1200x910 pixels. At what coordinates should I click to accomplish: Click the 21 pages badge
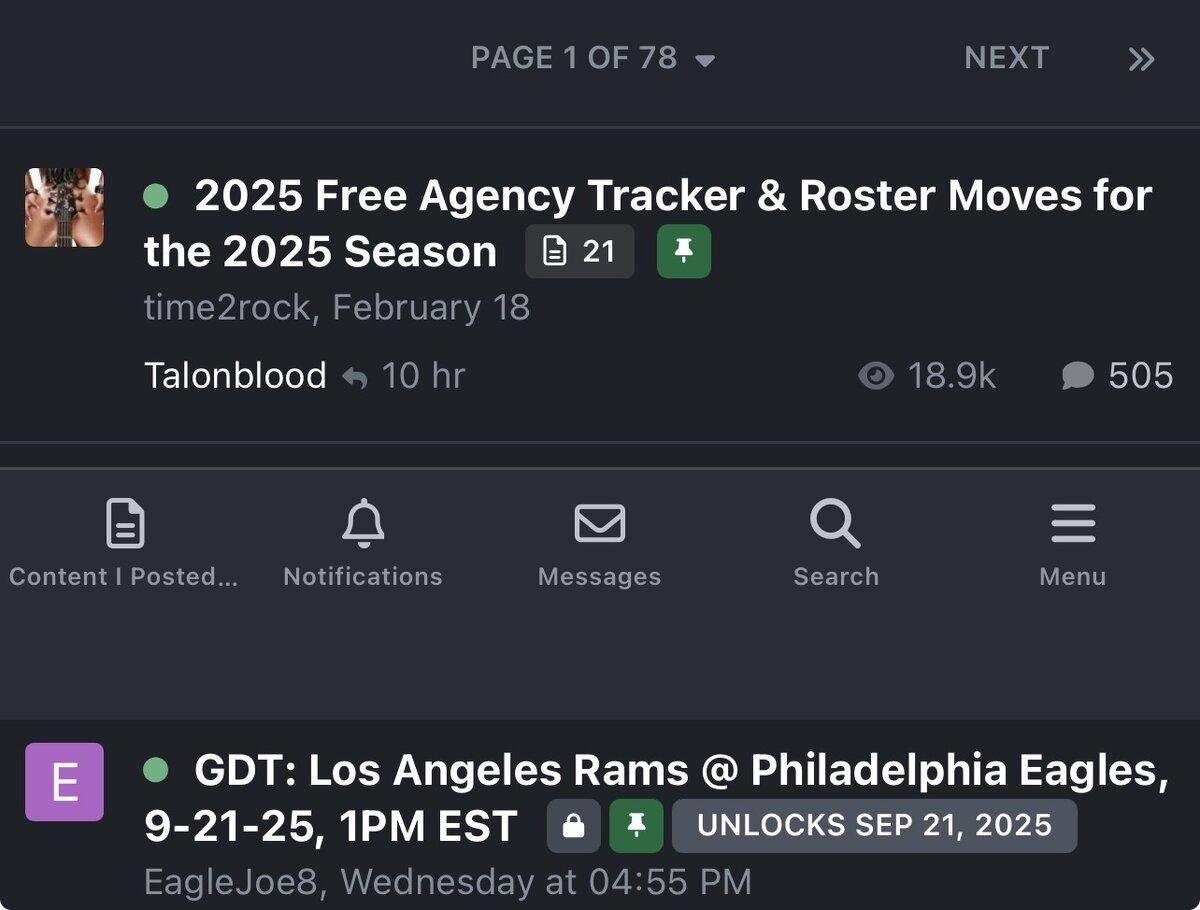pos(579,251)
